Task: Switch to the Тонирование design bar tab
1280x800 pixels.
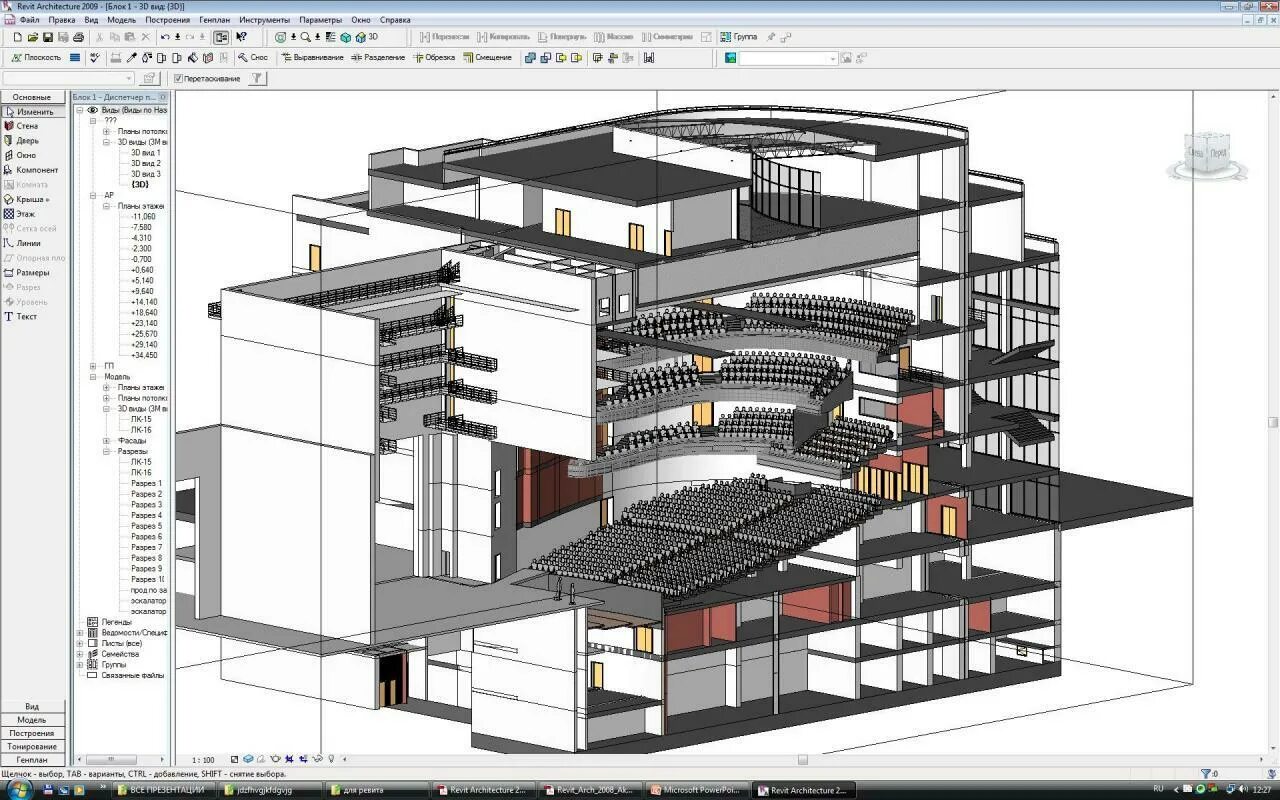Action: tap(32, 746)
